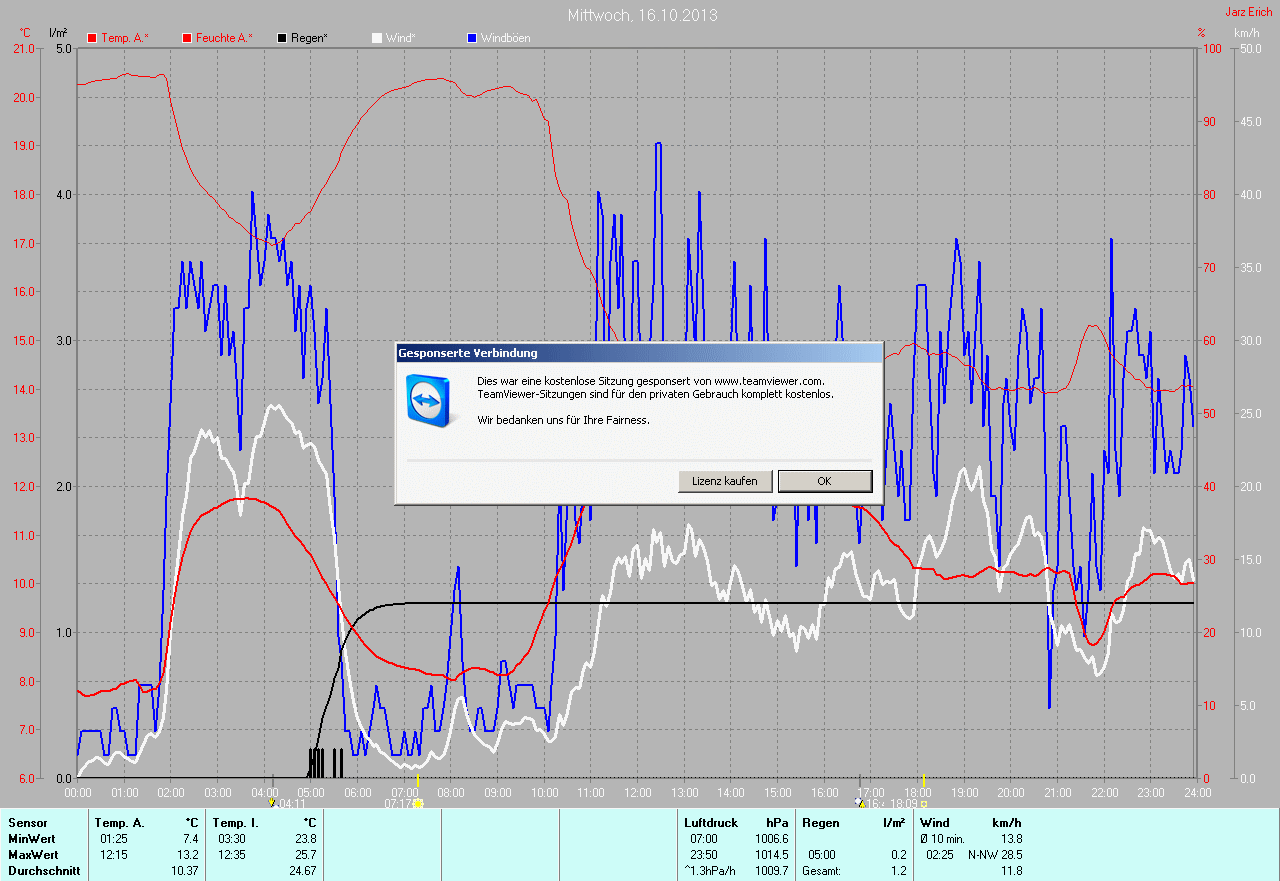Click the hPa unit label
This screenshot has width=1280, height=881.
pyautogui.click(x=777, y=823)
